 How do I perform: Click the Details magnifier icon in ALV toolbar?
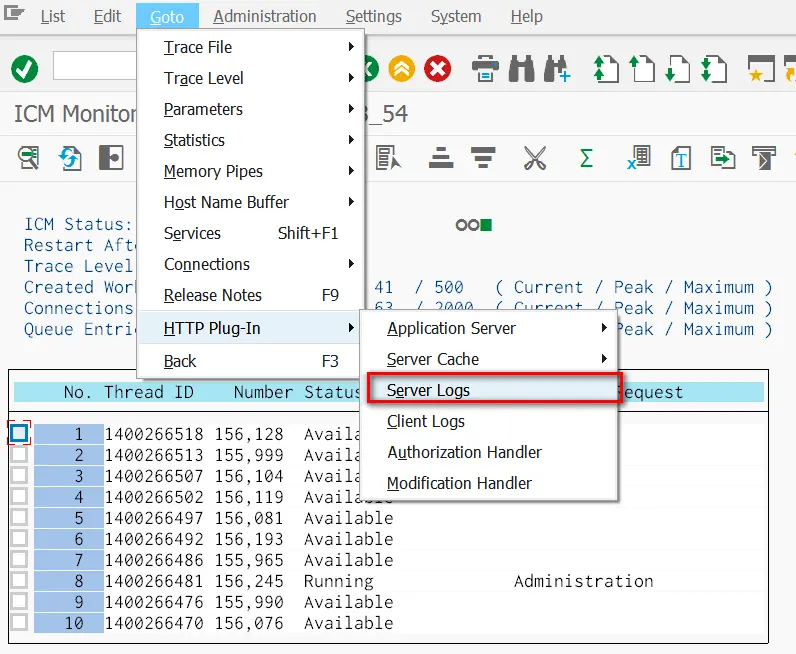[28, 158]
